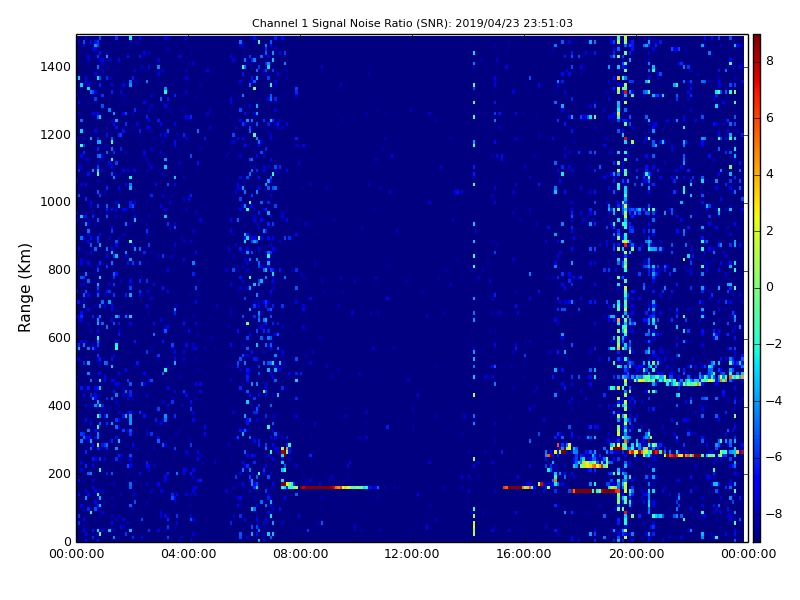Click the green middle of the colorbar

point(757,288)
